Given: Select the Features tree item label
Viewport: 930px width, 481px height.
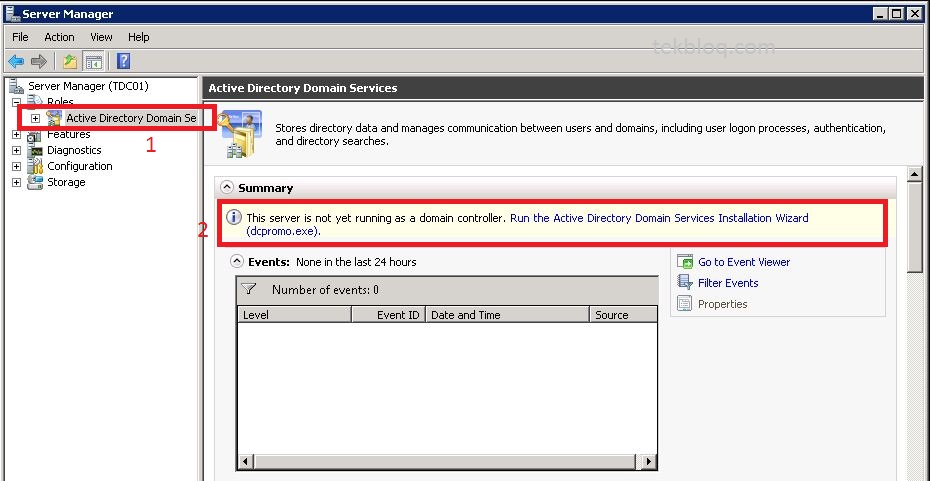Looking at the screenshot, I should [x=68, y=135].
